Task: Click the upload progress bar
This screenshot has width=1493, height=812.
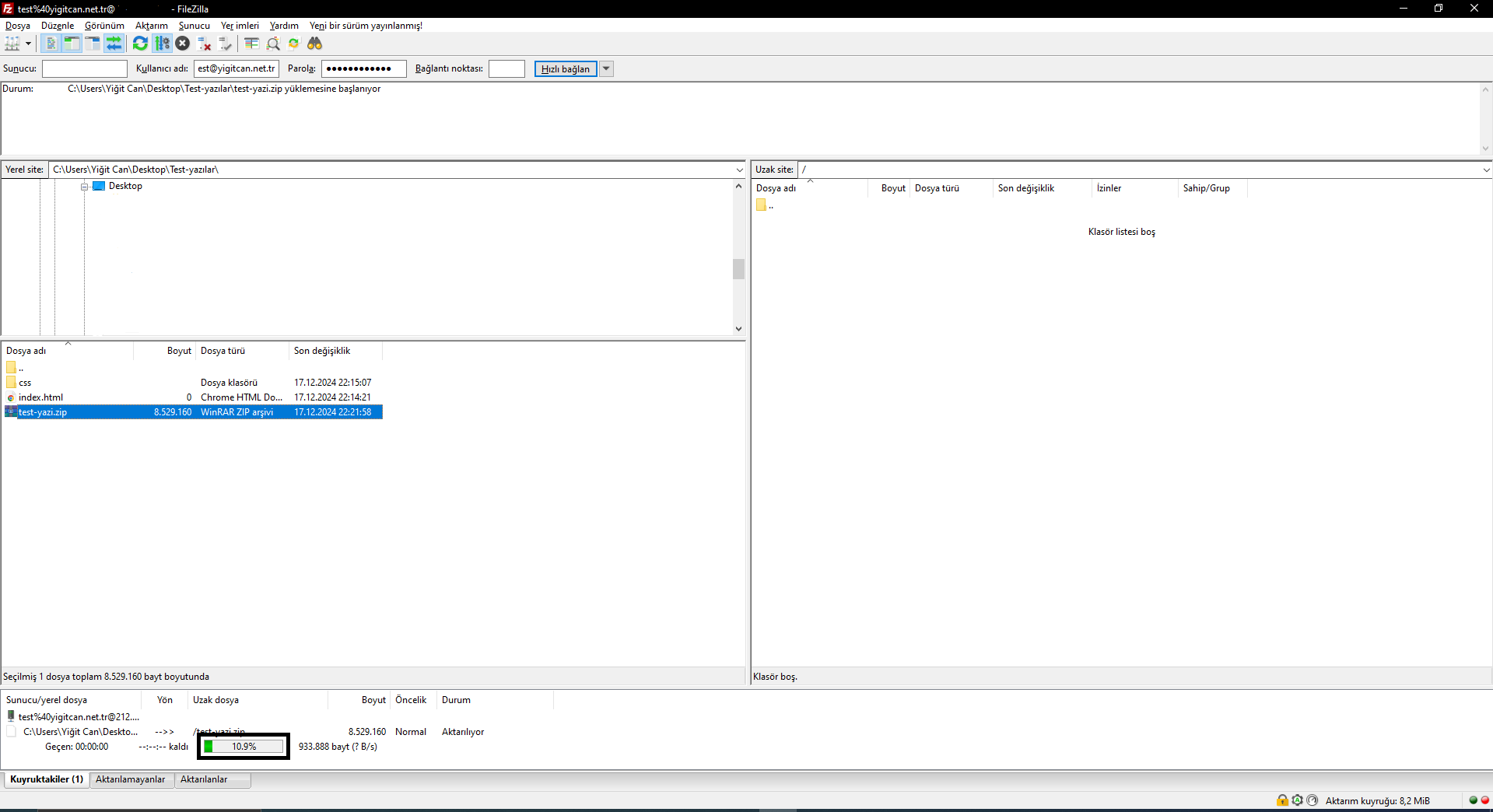Action: tap(244, 747)
